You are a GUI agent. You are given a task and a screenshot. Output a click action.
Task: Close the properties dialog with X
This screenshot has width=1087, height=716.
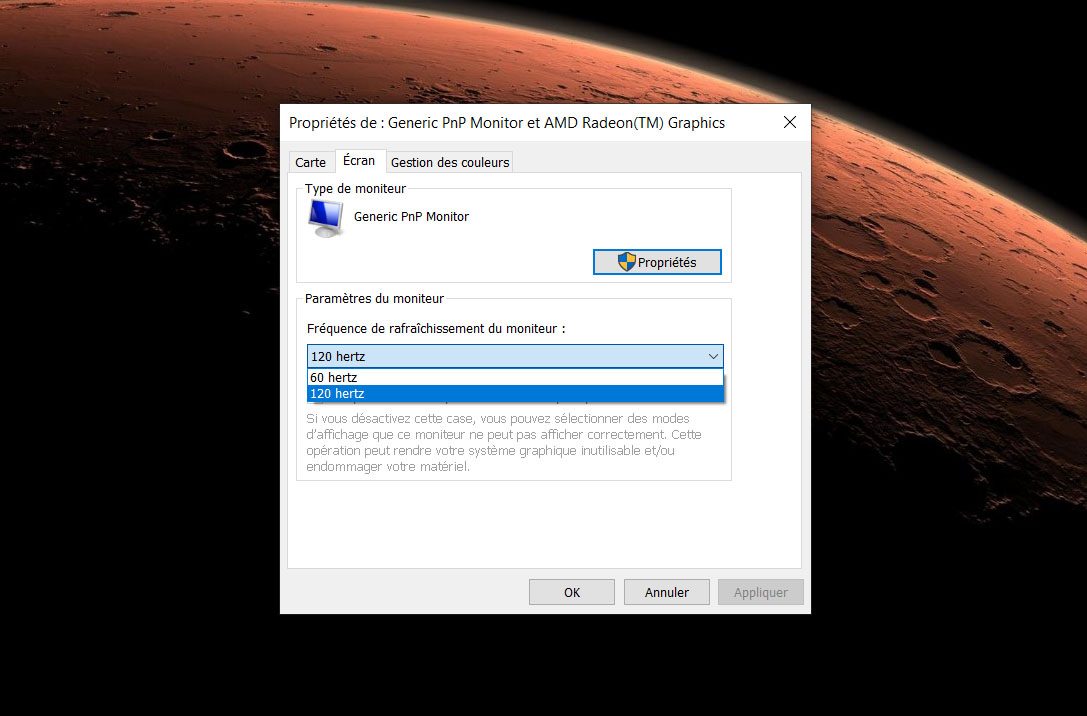[x=789, y=123]
